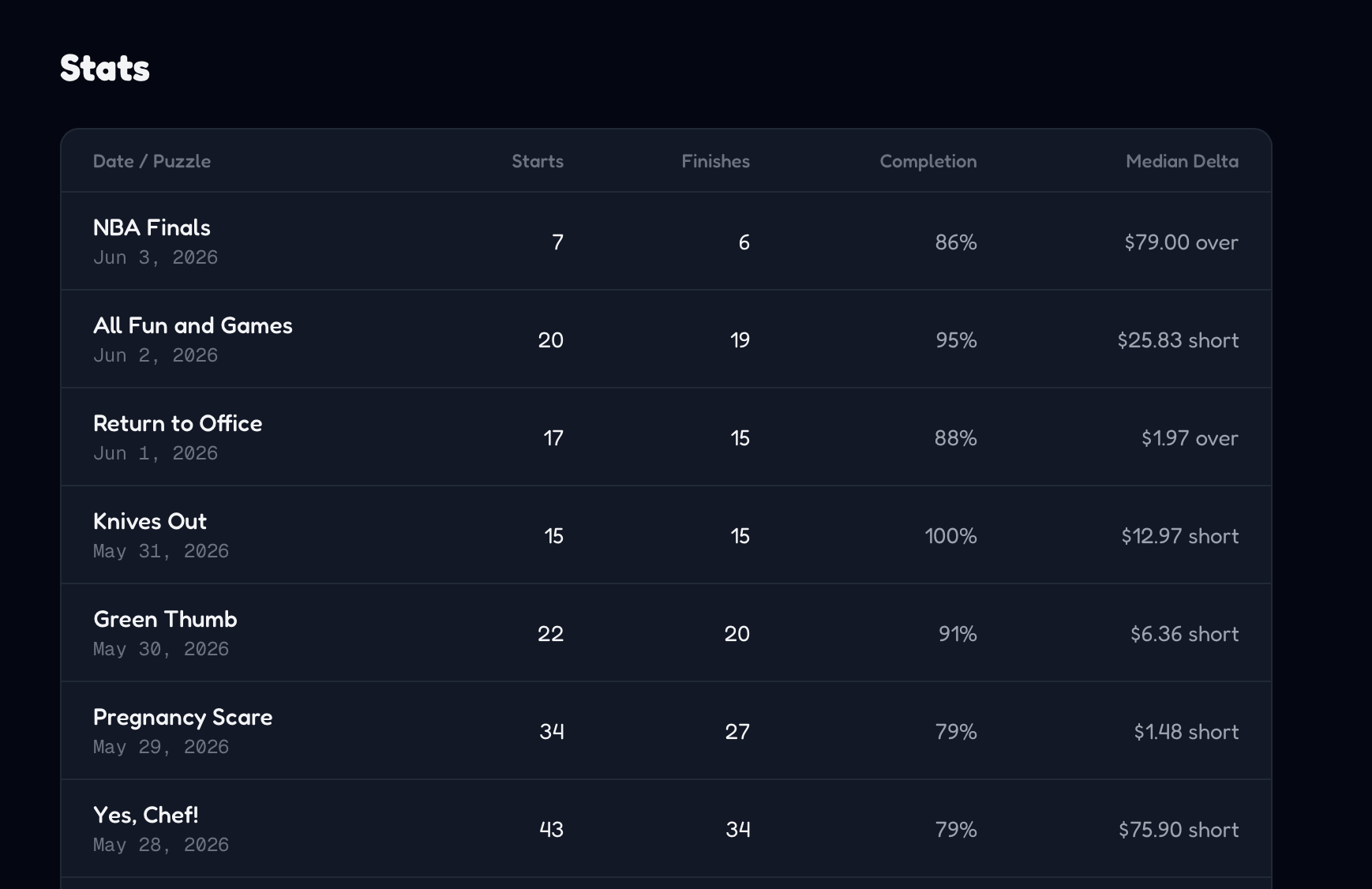Open the Knives Out puzzle entry

666,535
